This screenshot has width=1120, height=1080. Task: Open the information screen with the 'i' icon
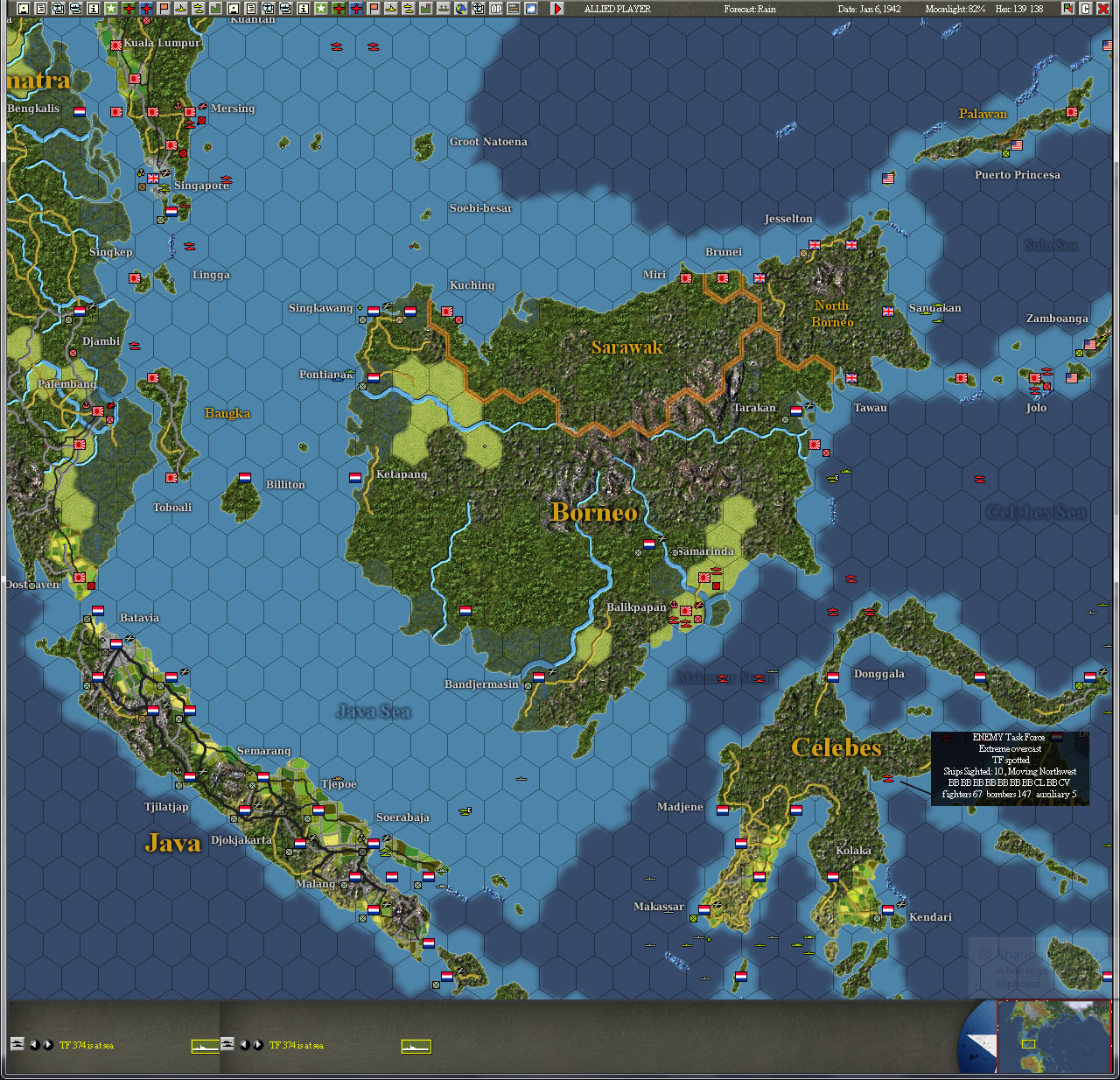coord(94,8)
